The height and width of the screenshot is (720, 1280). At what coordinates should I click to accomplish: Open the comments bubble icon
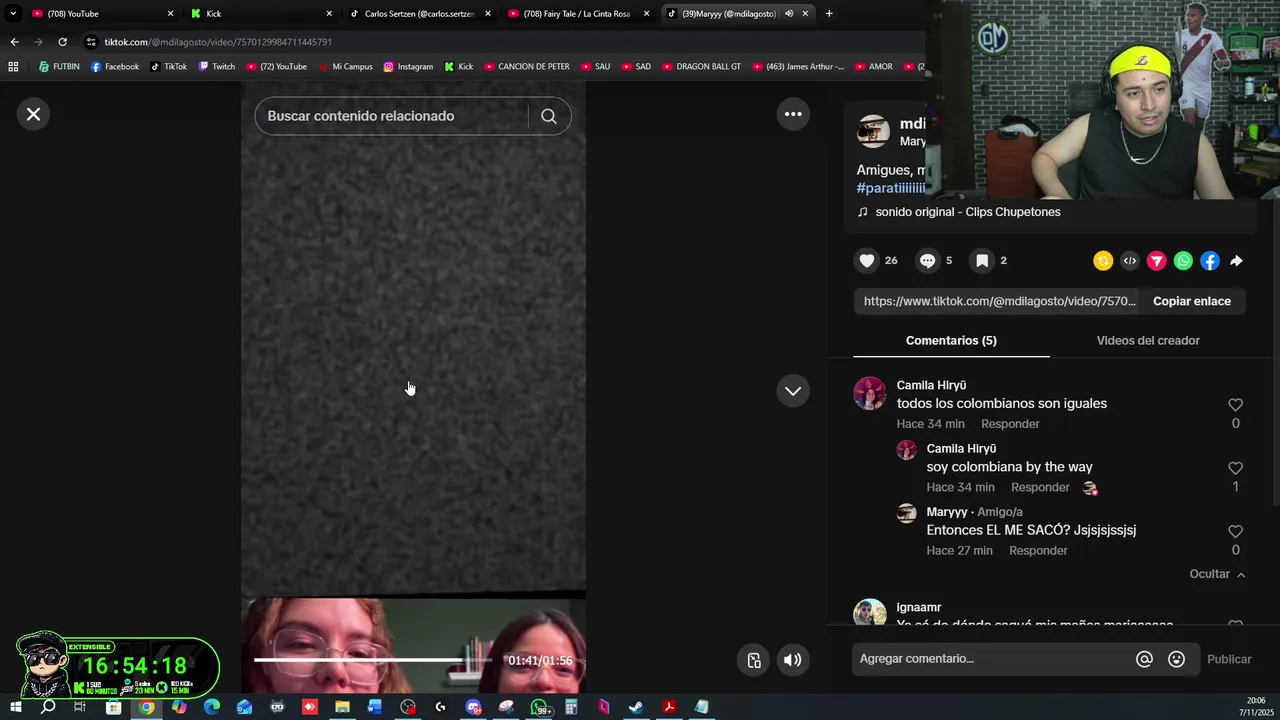(927, 261)
